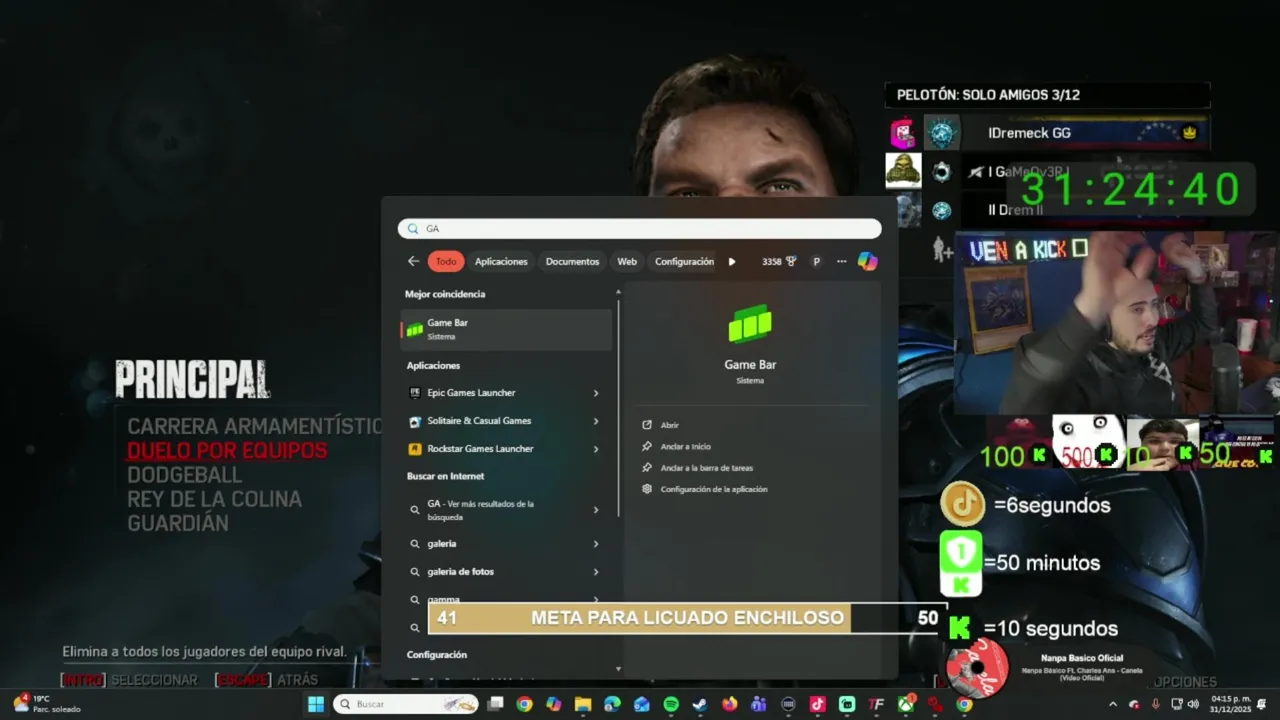Click results list scrollbar down arrow
1280x720 pixels.
click(x=618, y=669)
